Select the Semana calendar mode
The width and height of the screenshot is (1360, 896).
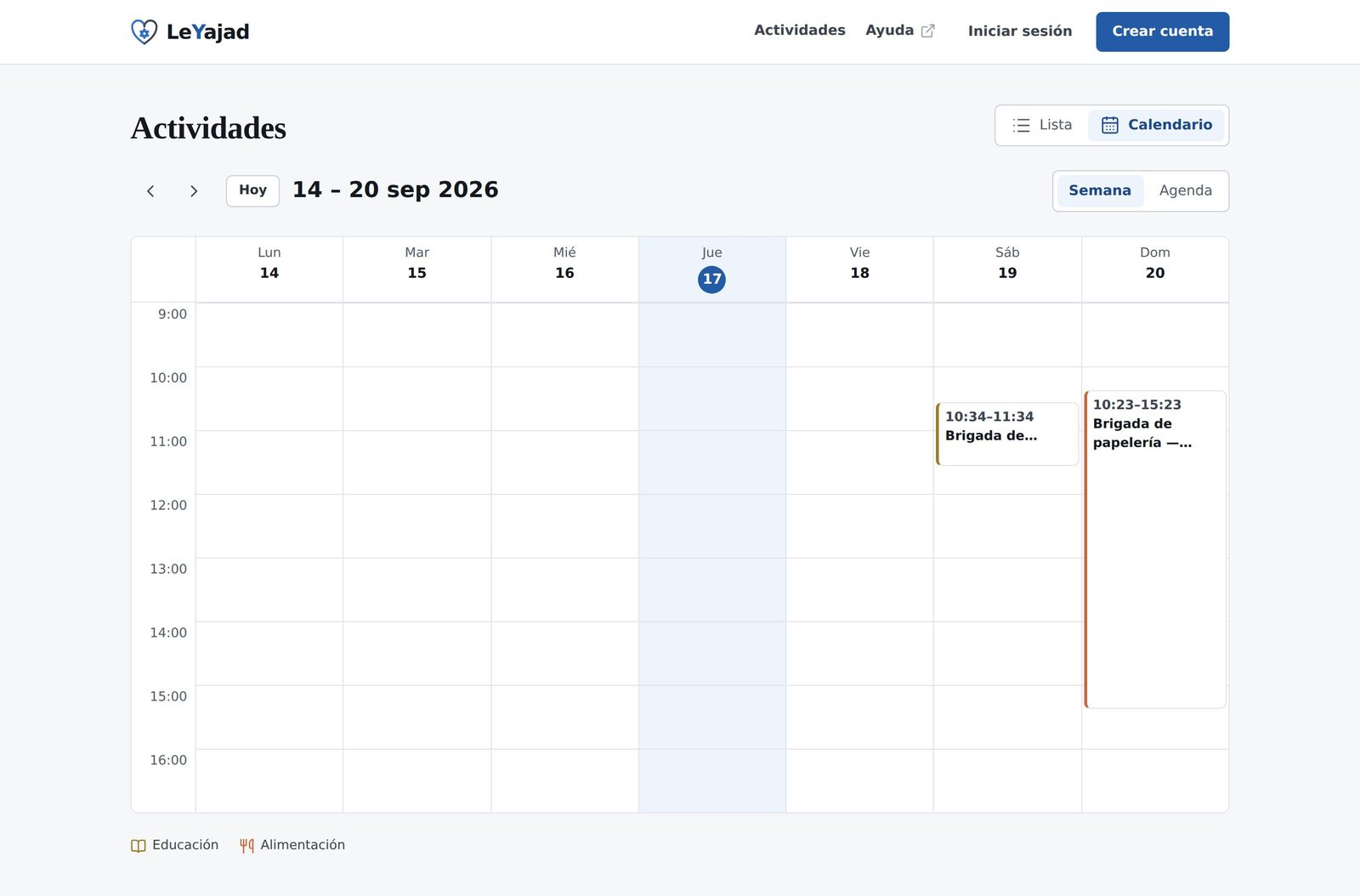coord(1100,190)
